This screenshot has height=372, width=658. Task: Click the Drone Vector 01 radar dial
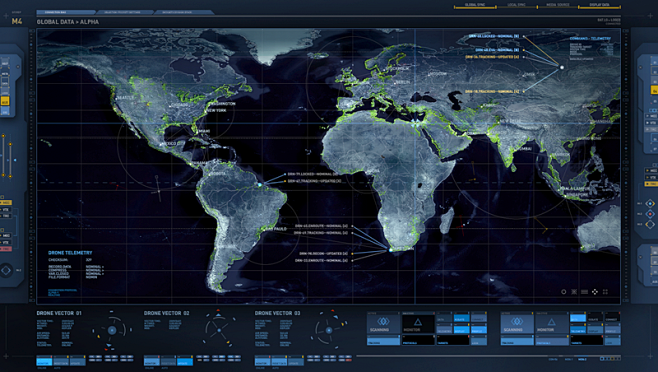click(112, 330)
